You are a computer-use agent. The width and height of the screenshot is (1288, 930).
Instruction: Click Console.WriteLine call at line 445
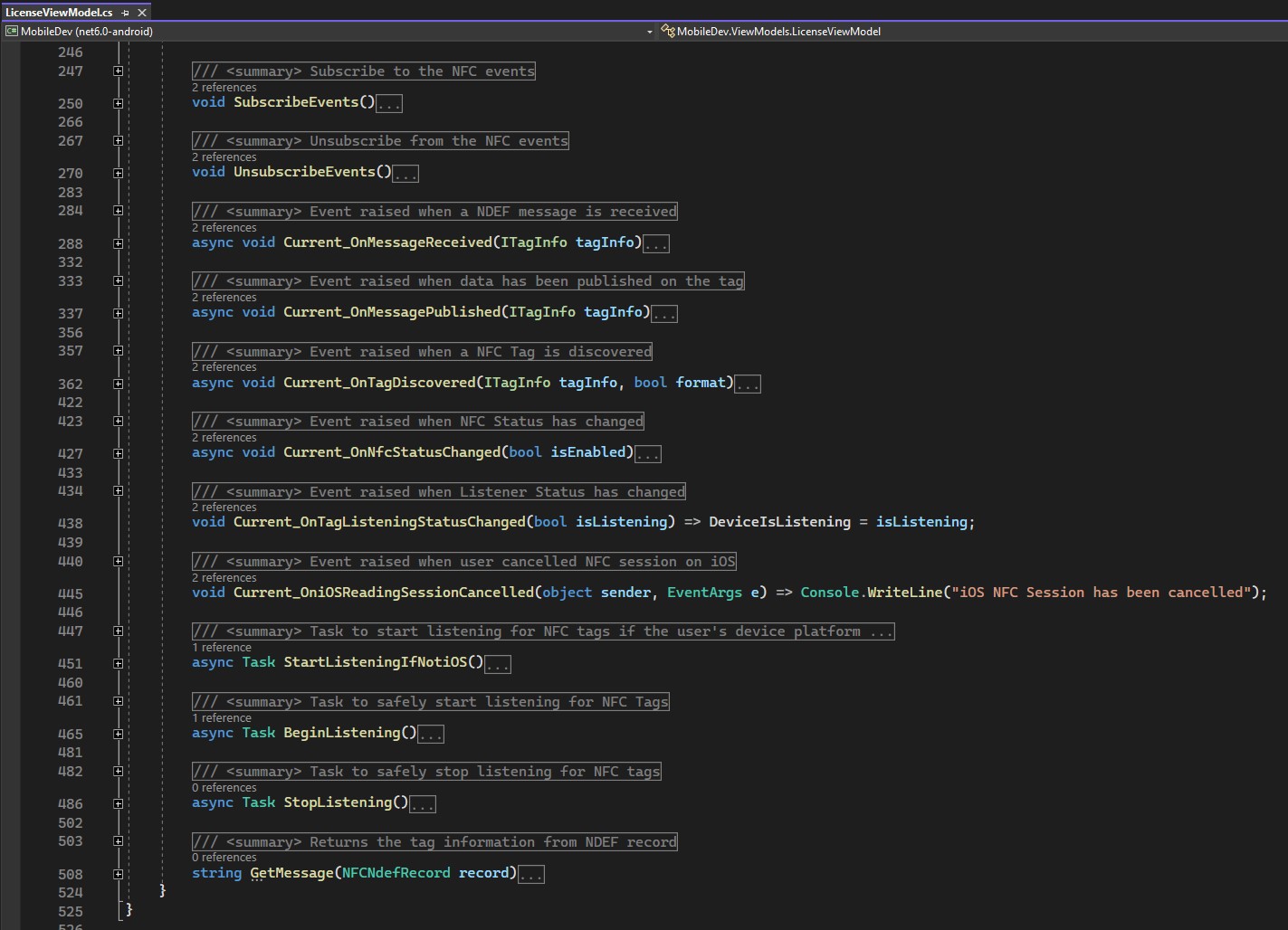(871, 593)
